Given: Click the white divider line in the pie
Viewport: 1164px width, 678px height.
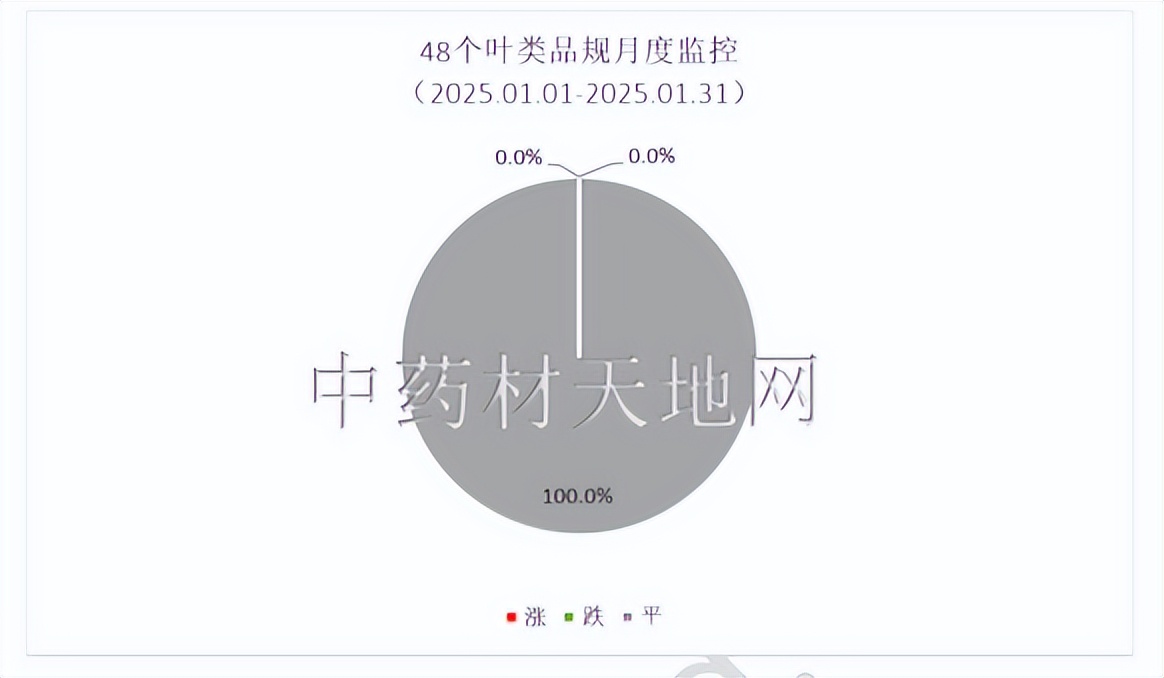Looking at the screenshot, I should [x=579, y=267].
